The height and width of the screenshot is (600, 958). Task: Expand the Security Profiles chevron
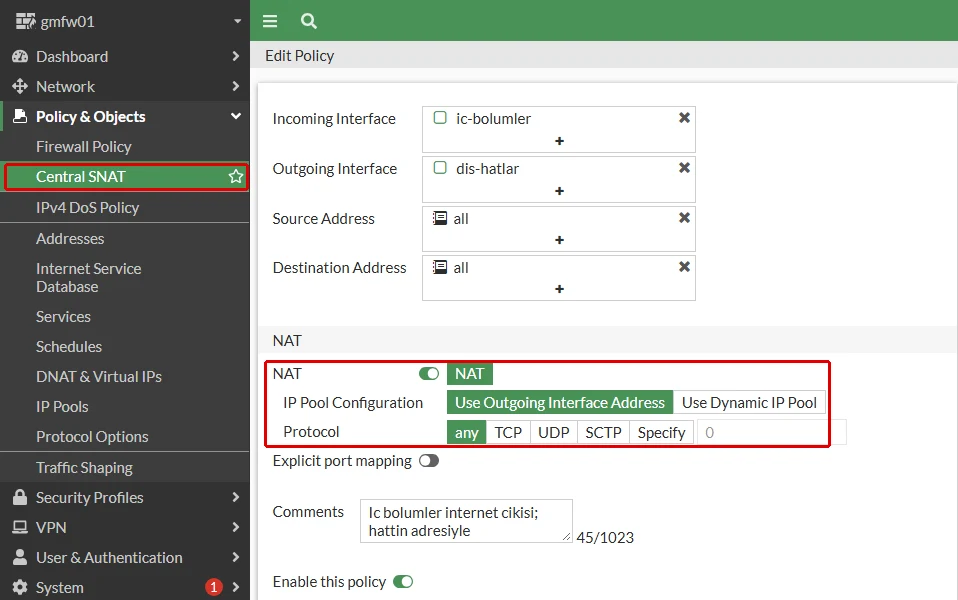tap(236, 497)
